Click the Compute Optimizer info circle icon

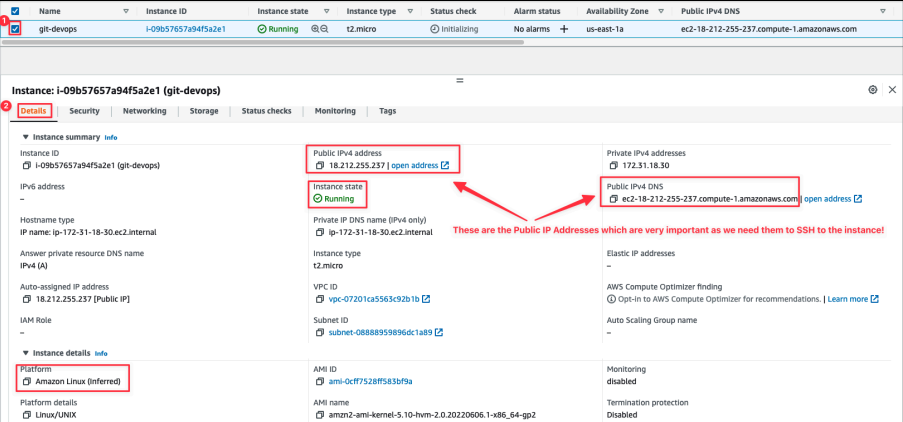click(611, 299)
